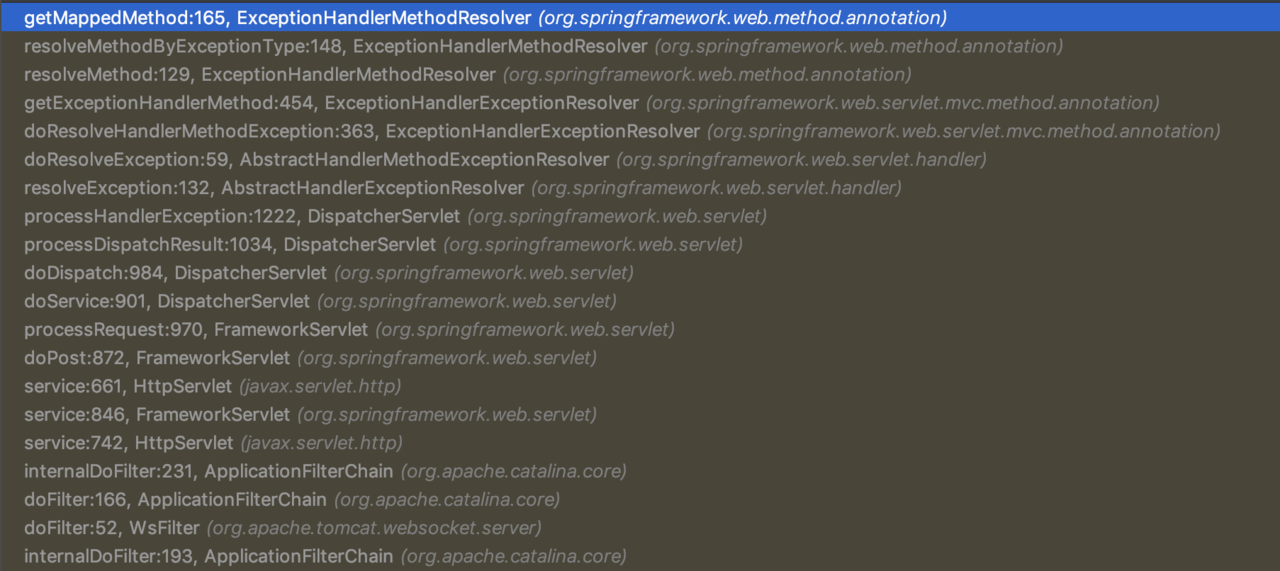Click processHandlerException:1222 DispatcherServlet frame
Screen dimensions: 1280x571
[640, 216]
